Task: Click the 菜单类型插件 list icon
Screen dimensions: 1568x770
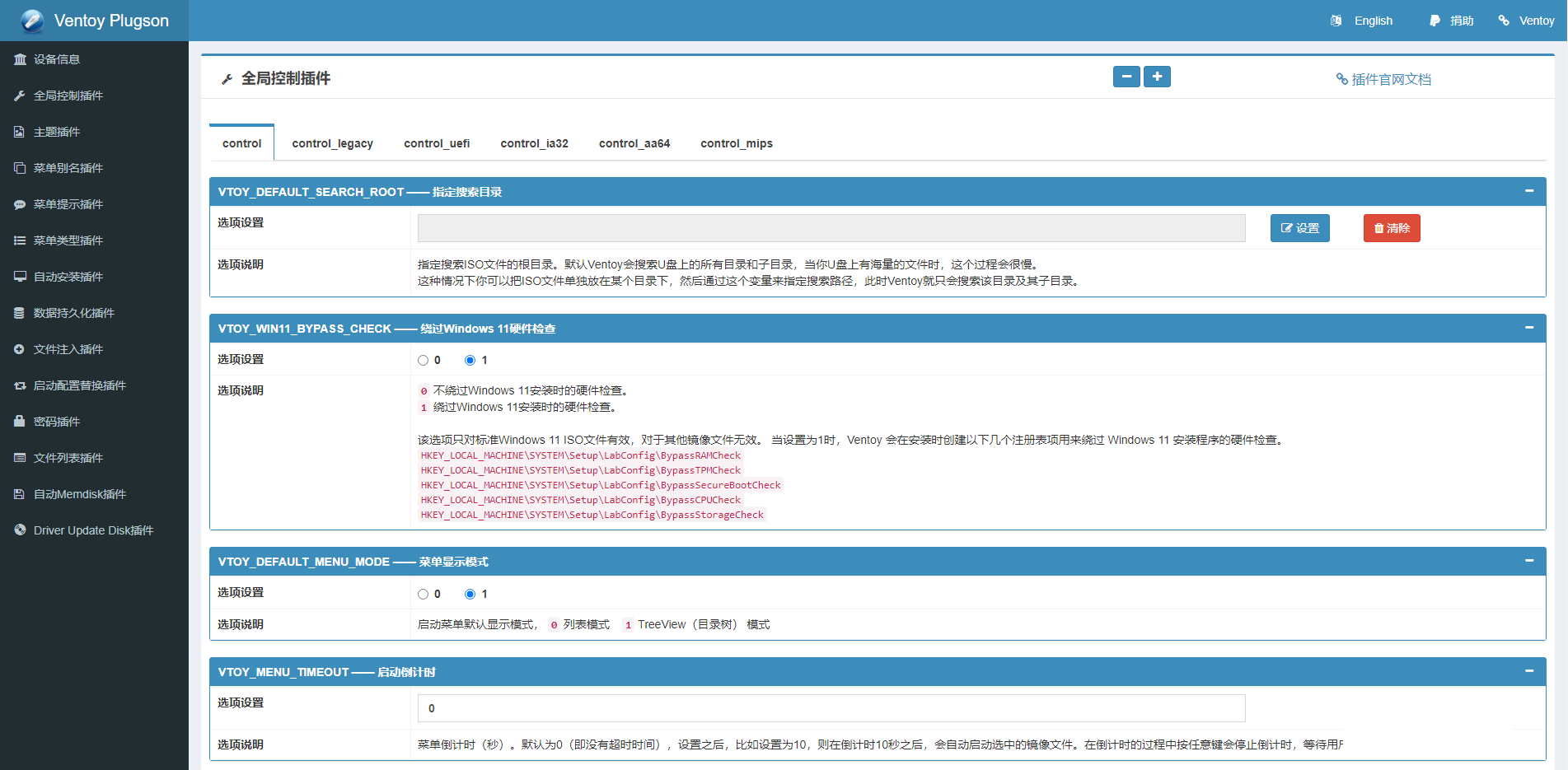Action: pyautogui.click(x=20, y=240)
